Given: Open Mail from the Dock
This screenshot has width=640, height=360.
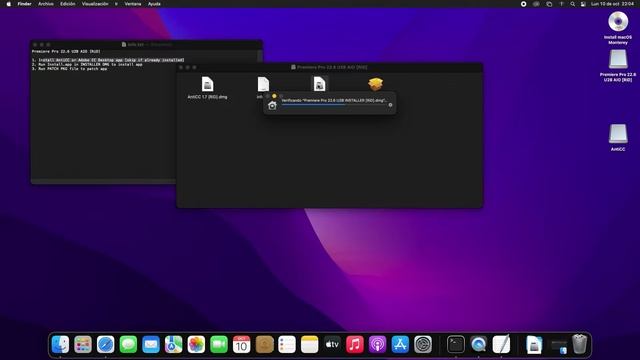Looking at the screenshot, I should tap(151, 344).
